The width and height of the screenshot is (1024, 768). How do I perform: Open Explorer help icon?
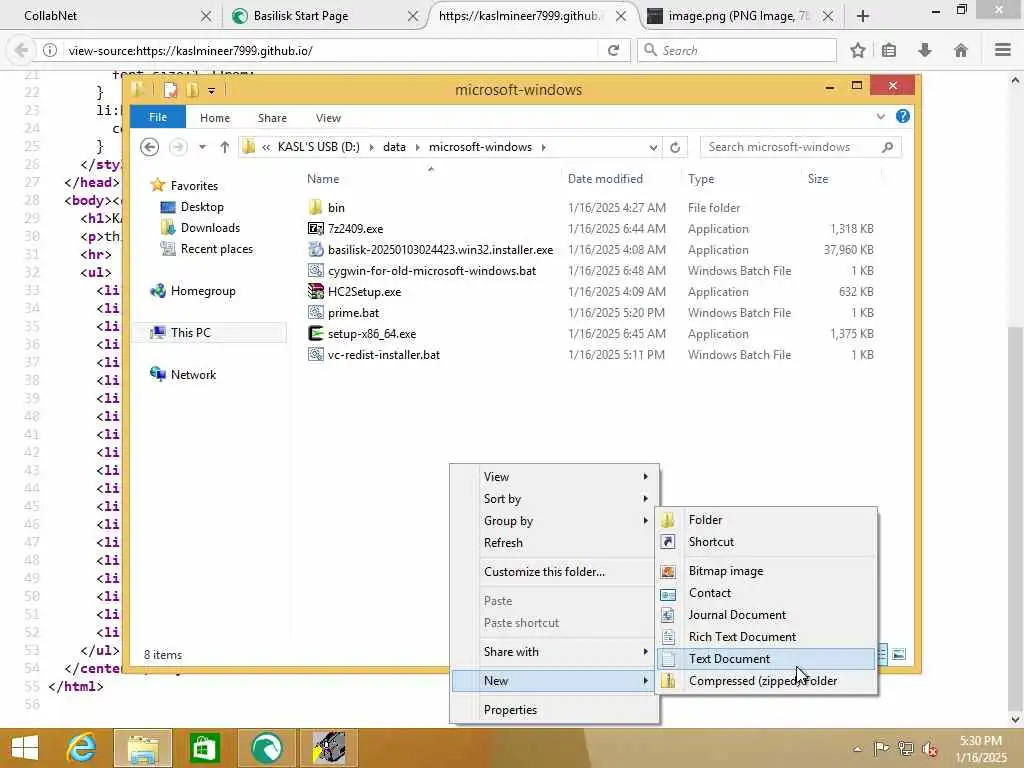pos(903,116)
